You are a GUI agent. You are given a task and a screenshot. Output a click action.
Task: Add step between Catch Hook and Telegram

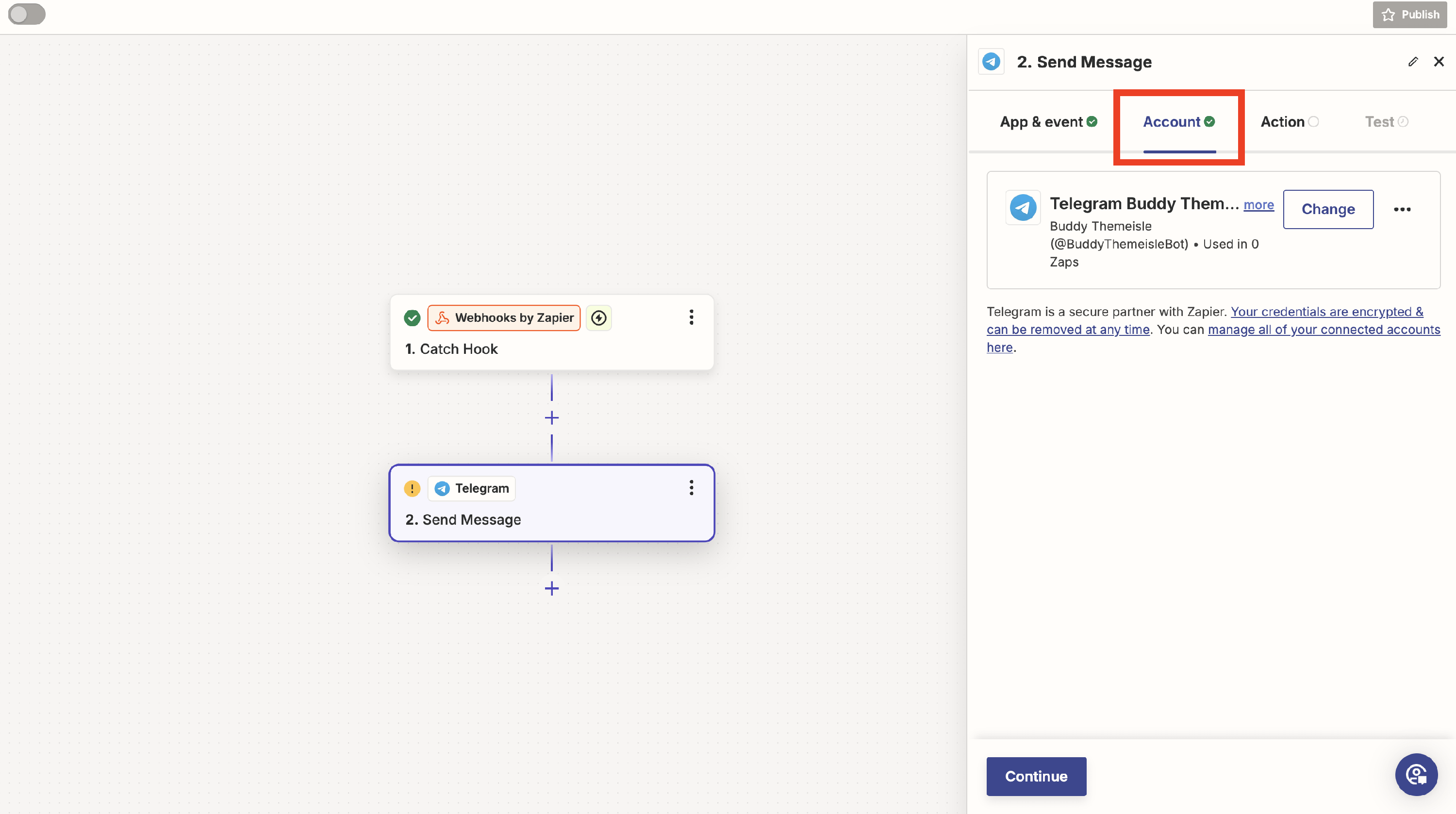552,418
